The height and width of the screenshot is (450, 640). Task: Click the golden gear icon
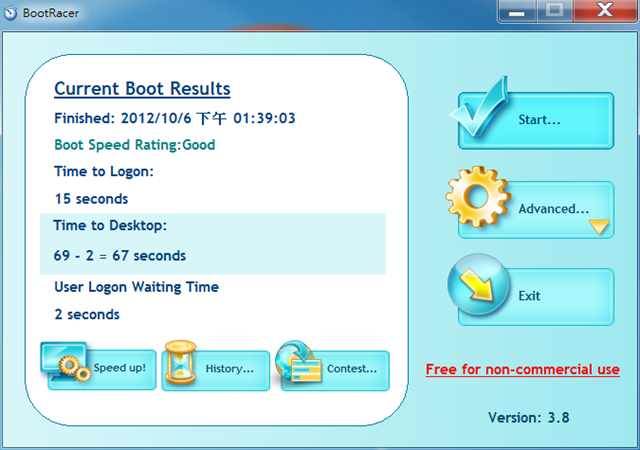pyautogui.click(x=478, y=197)
